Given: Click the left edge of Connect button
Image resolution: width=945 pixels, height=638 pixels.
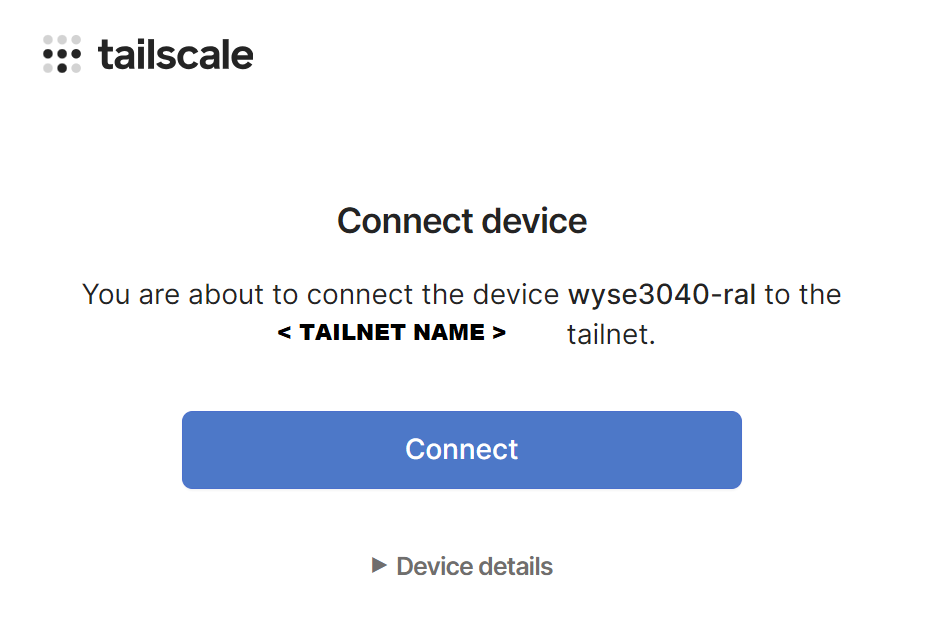Looking at the screenshot, I should tap(190, 450).
